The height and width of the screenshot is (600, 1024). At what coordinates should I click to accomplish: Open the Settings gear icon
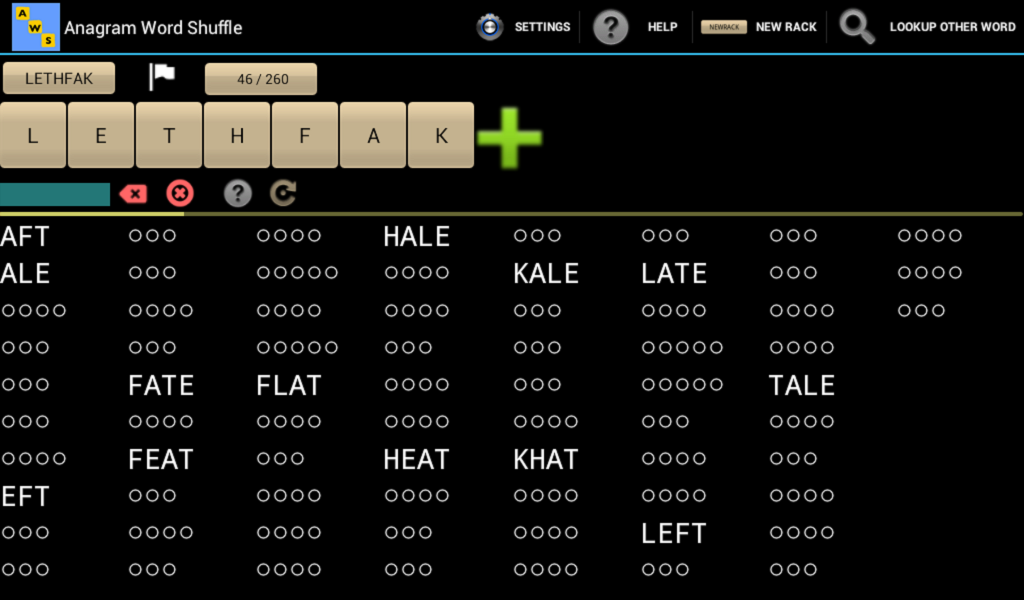(489, 27)
